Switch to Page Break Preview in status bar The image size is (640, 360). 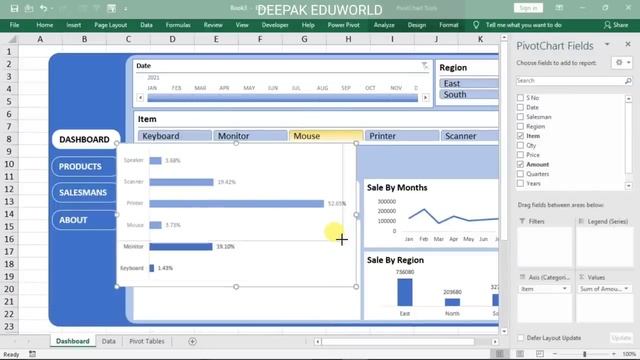pos(540,354)
